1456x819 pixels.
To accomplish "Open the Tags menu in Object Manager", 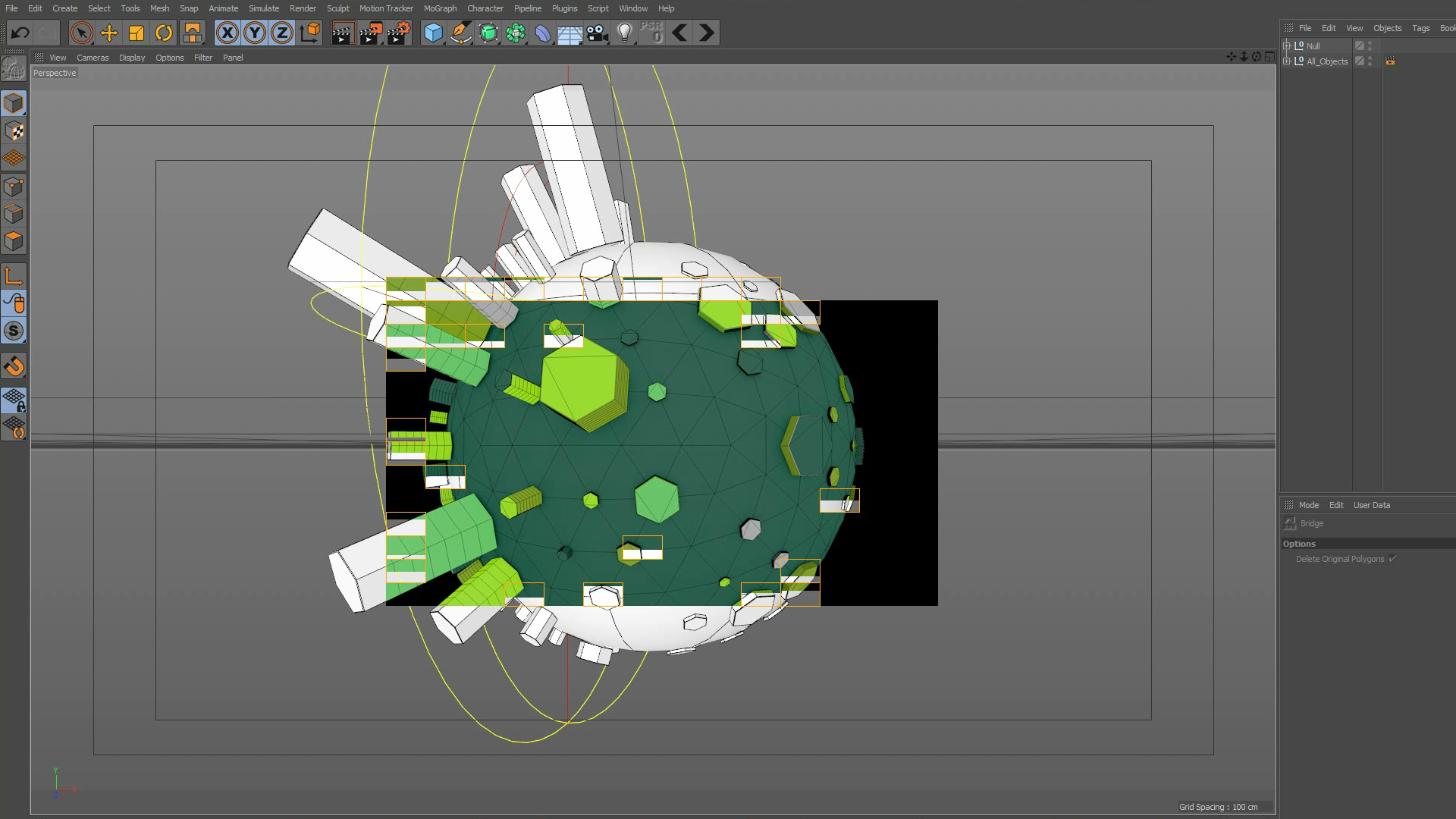I will pyautogui.click(x=1420, y=28).
